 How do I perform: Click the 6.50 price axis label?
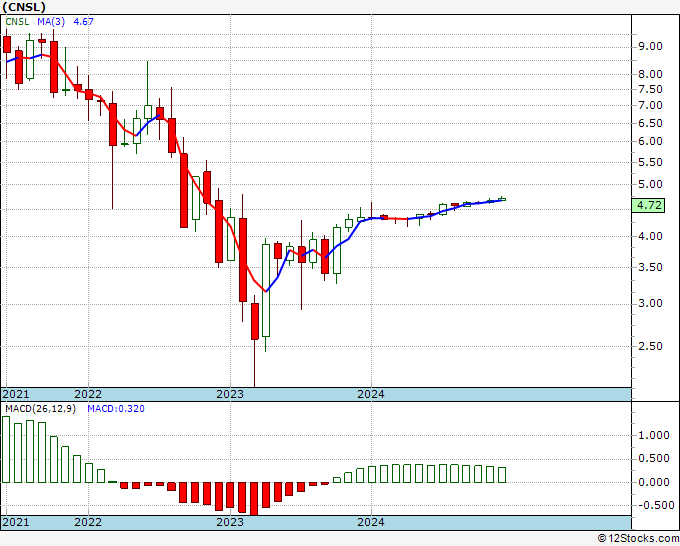pyautogui.click(x=650, y=124)
